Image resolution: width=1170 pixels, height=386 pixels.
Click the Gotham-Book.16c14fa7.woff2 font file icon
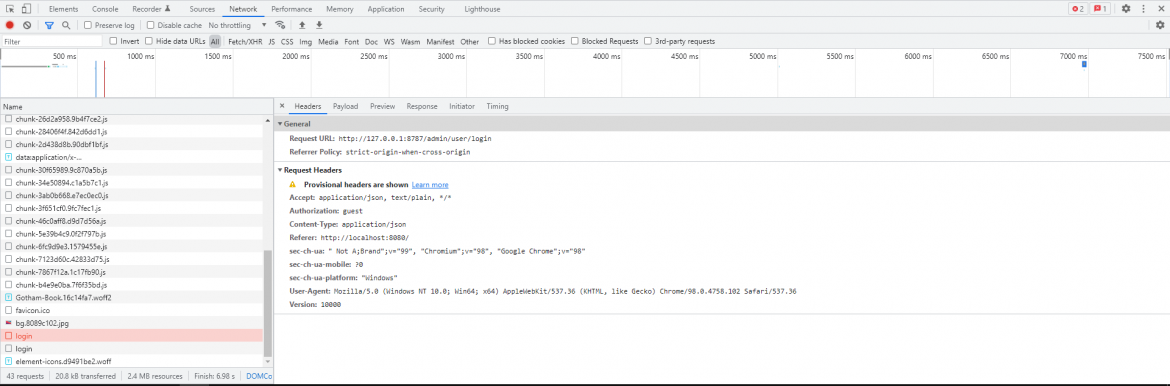pyautogui.click(x=9, y=297)
